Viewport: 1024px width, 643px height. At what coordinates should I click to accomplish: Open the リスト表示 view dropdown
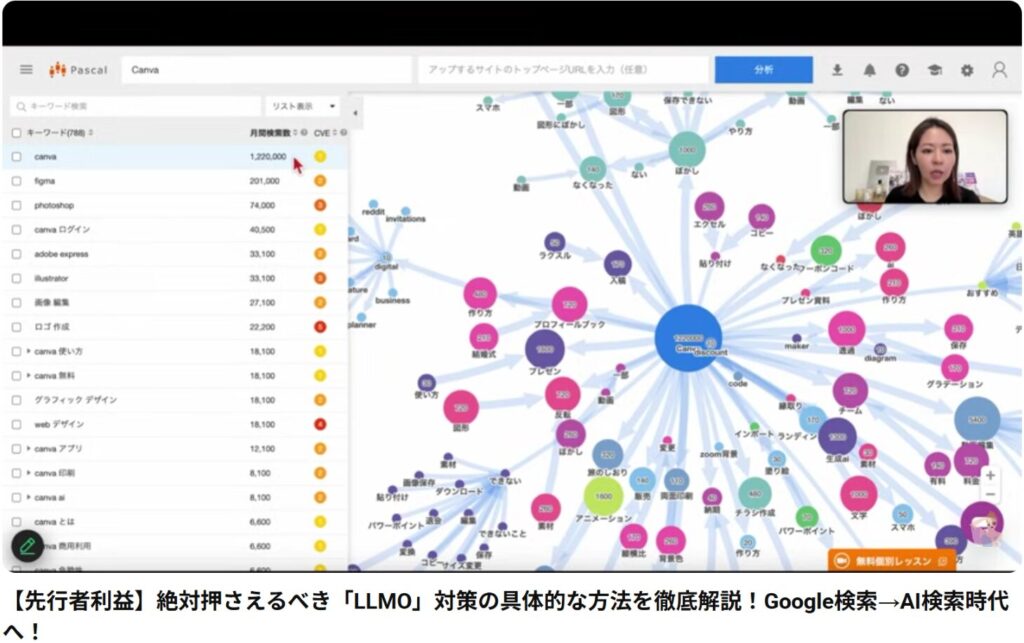[x=302, y=106]
